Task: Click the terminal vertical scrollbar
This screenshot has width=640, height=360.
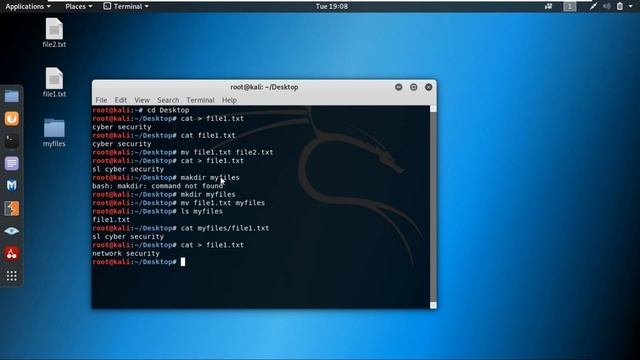Action: point(433,207)
